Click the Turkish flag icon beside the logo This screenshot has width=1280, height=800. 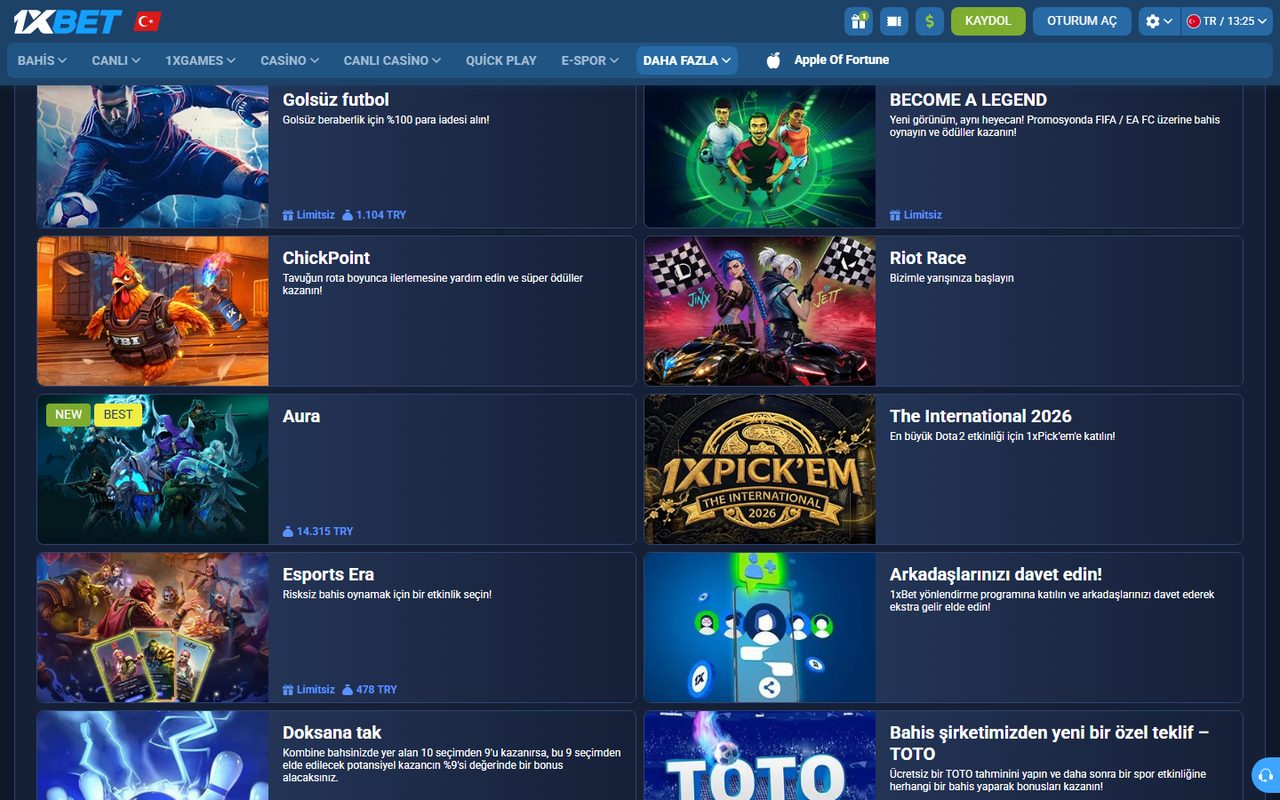148,21
